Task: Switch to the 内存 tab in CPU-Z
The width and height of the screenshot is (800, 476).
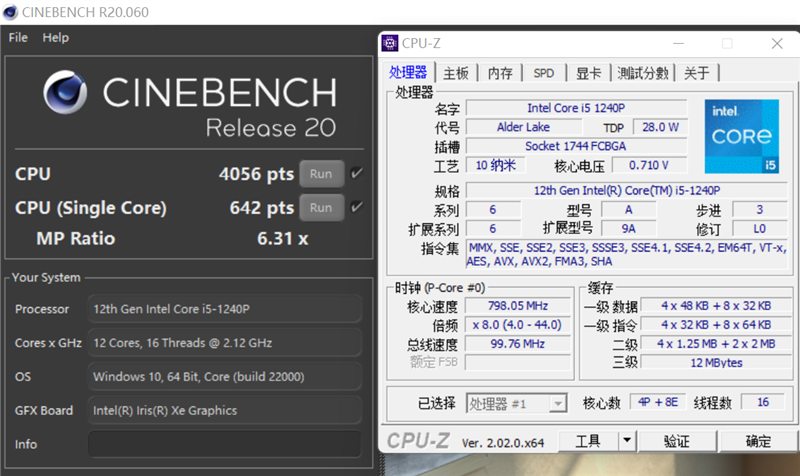Action: click(x=500, y=73)
